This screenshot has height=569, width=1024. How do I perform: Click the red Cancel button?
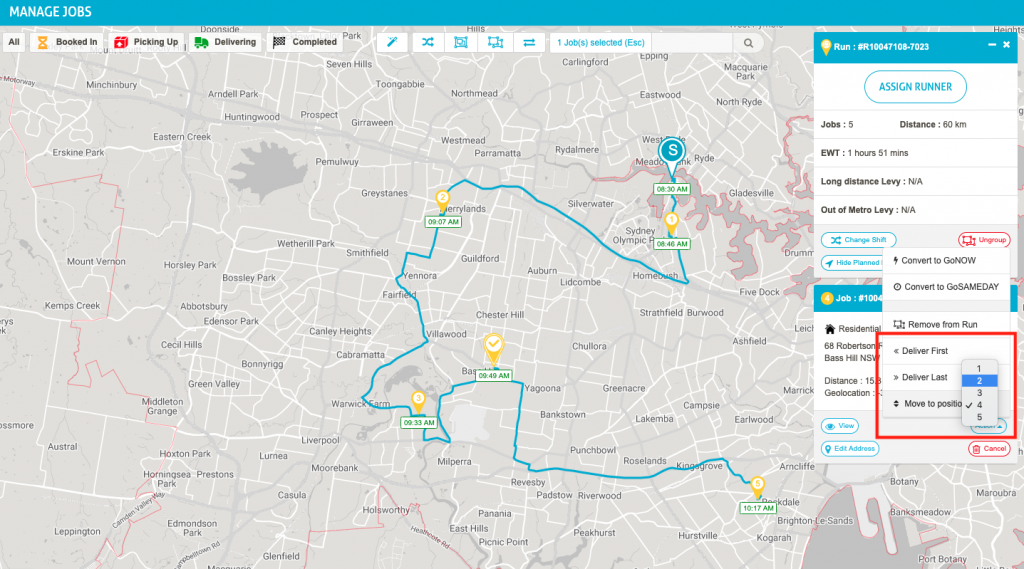[x=989, y=449]
